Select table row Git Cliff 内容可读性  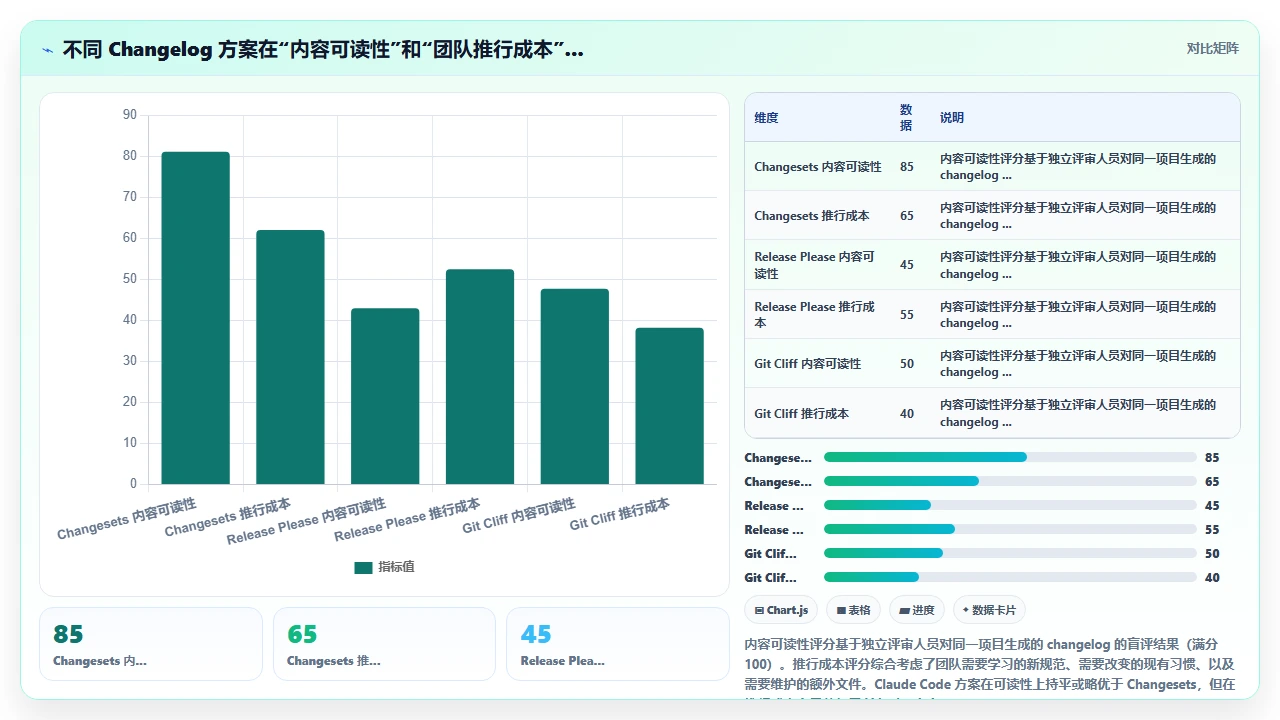point(992,363)
